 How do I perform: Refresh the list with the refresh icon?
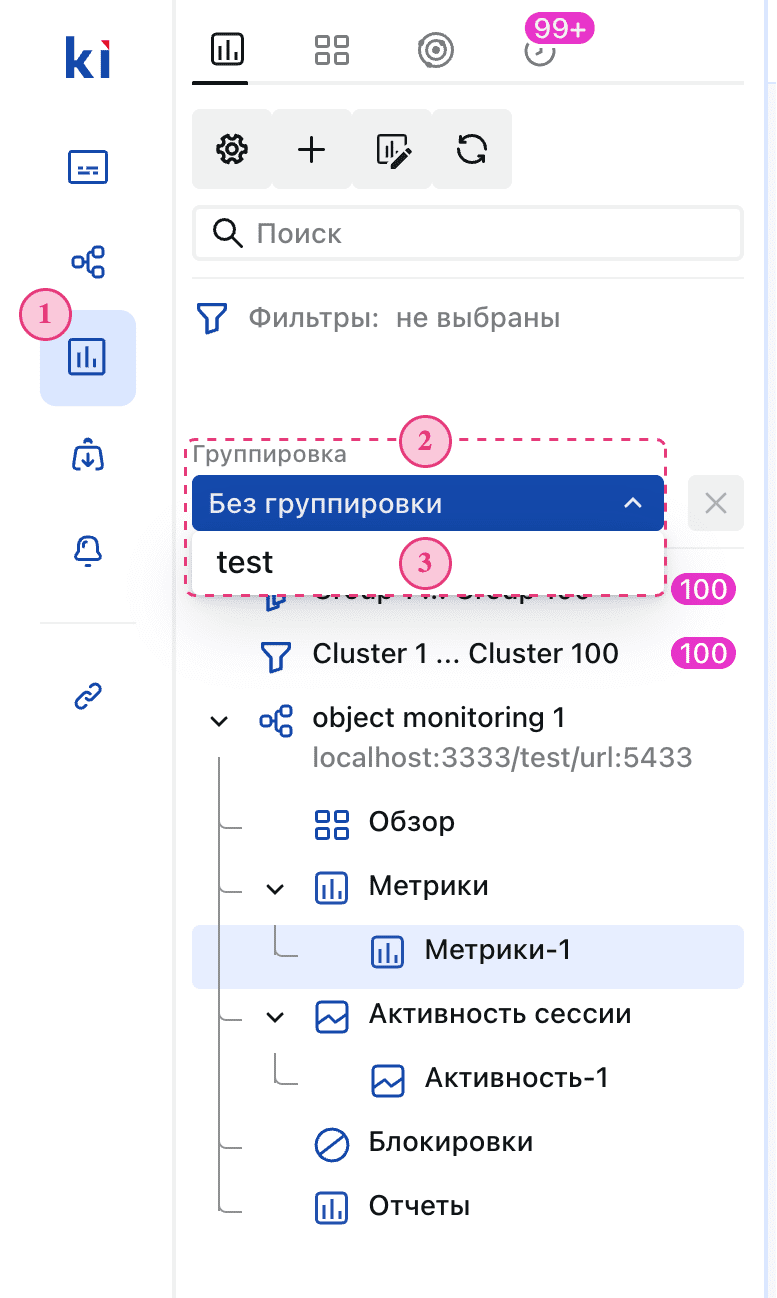471,148
